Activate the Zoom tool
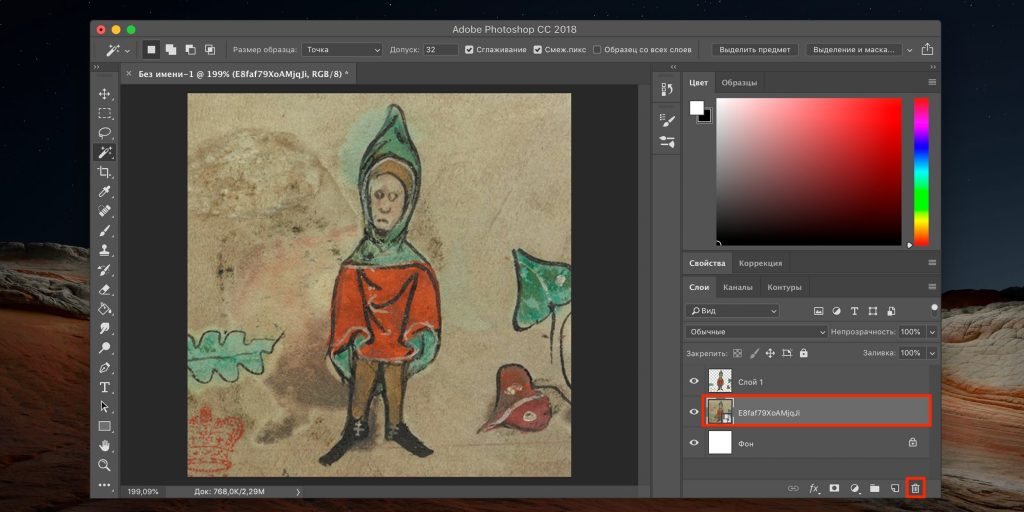Screen dimensions: 1024x512 click(x=104, y=465)
